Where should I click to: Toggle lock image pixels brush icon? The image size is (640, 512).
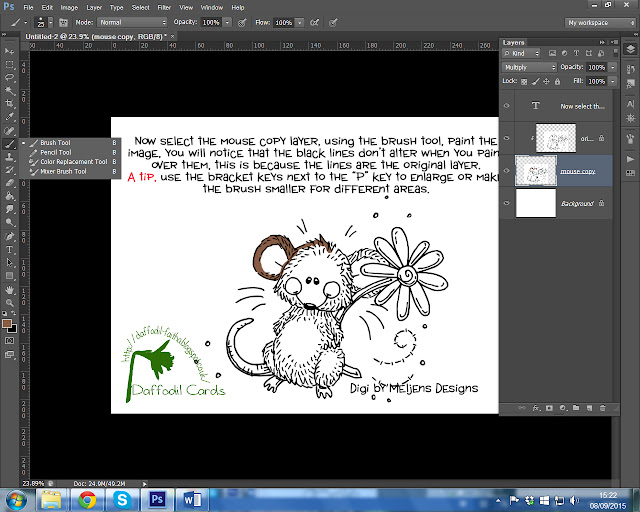(x=536, y=82)
